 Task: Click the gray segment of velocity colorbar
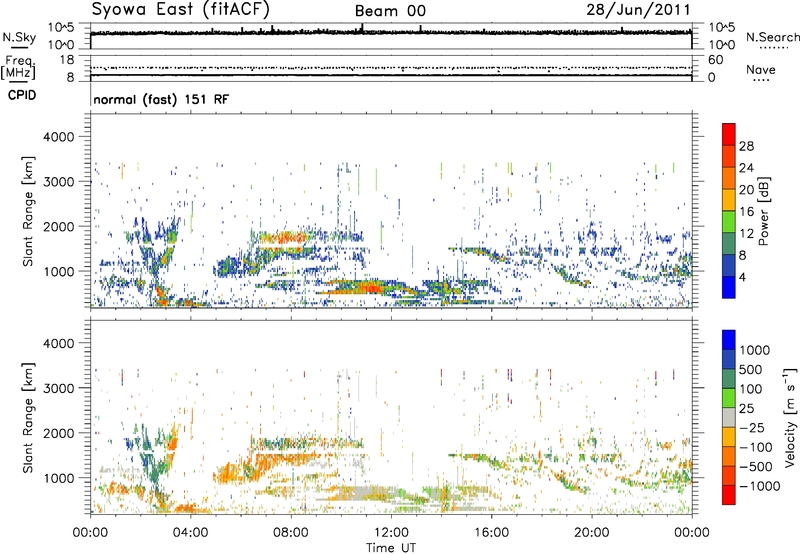pos(729,418)
